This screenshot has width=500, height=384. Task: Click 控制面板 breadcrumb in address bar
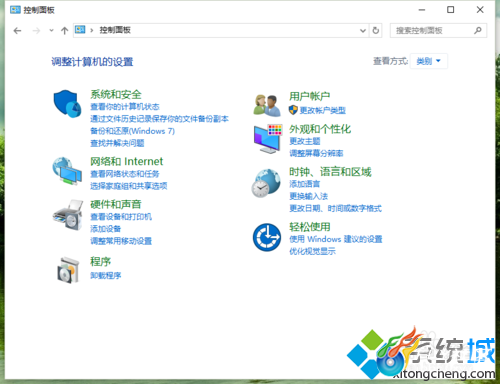click(x=115, y=30)
